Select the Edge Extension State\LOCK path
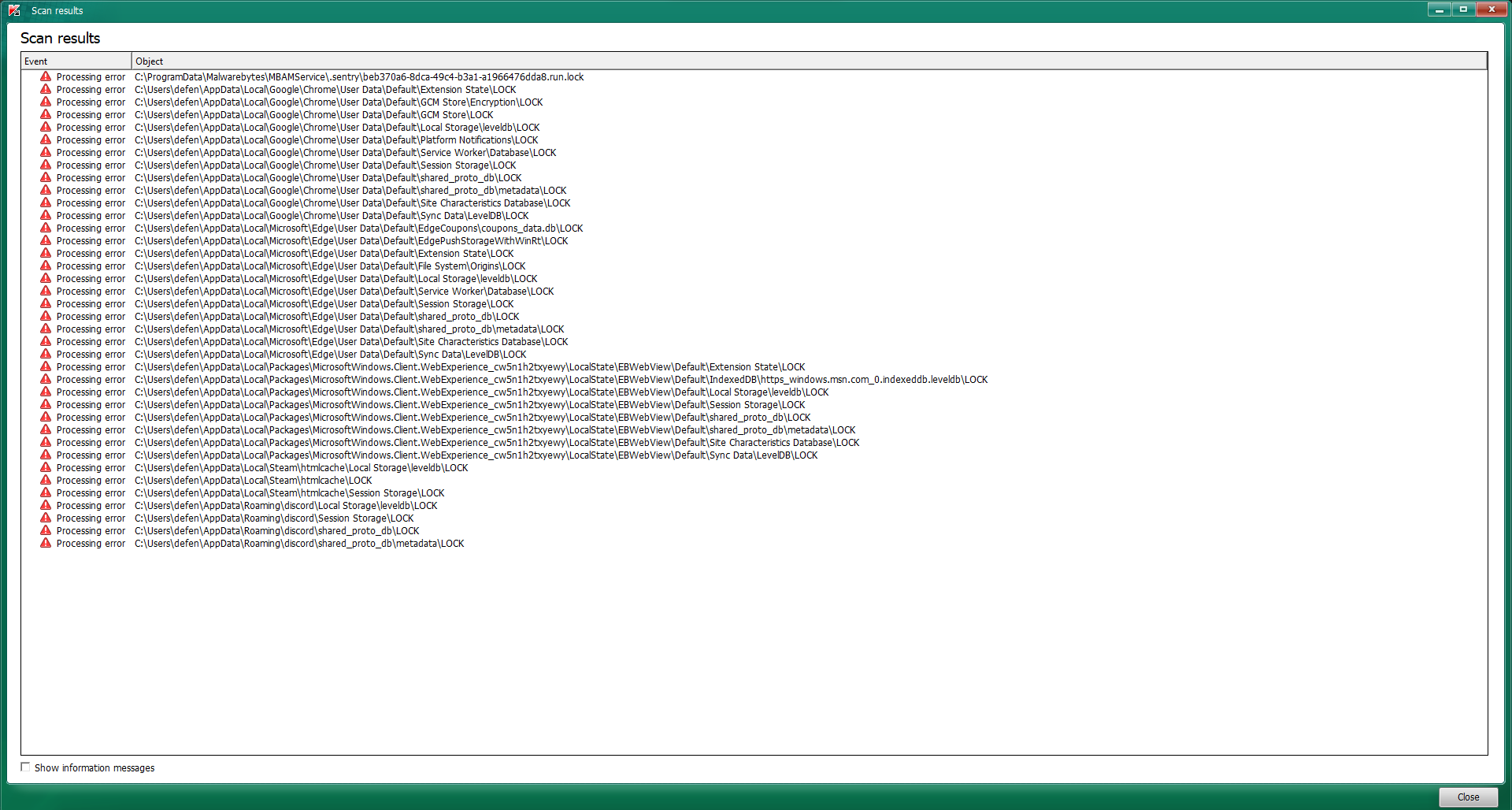 click(324, 254)
